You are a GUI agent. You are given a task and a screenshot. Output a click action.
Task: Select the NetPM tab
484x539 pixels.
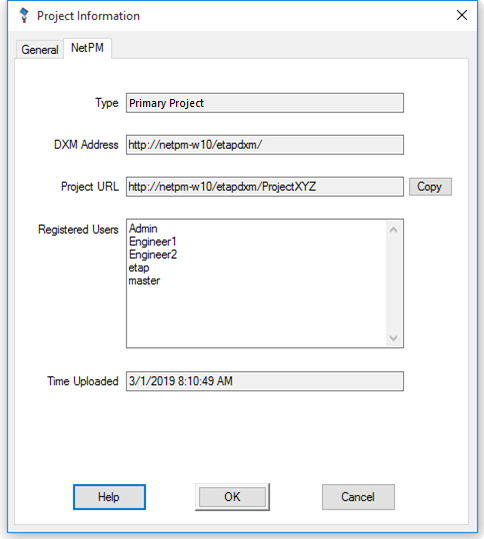[87, 48]
